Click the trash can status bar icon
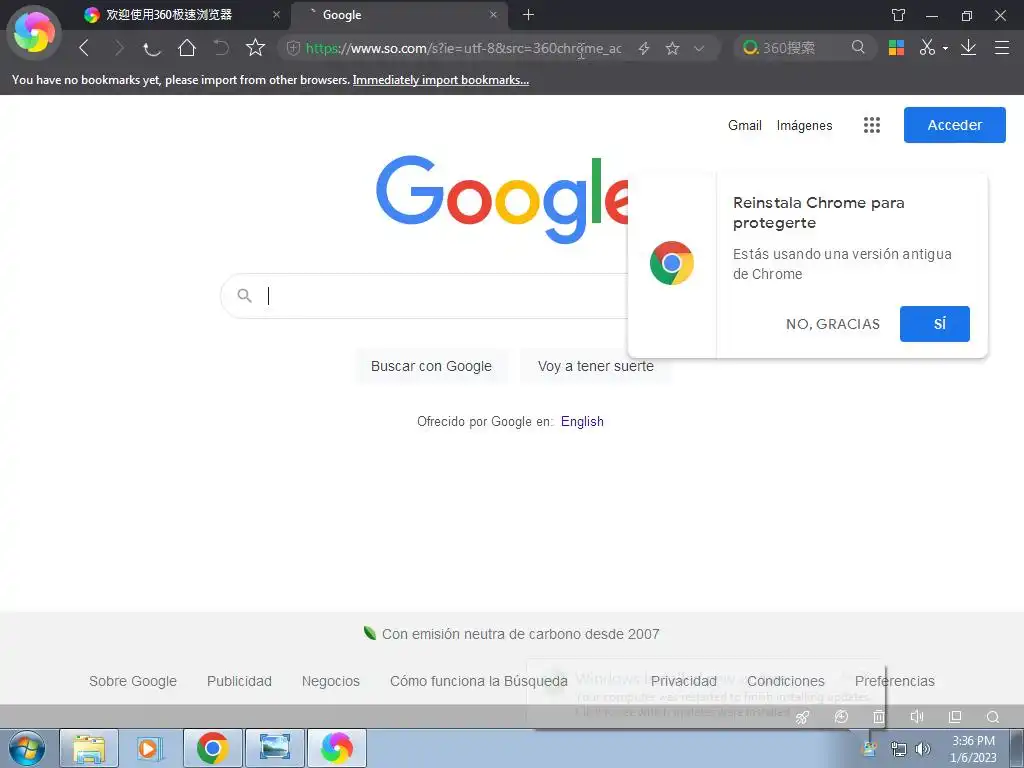Viewport: 1024px width, 768px height. 879,717
